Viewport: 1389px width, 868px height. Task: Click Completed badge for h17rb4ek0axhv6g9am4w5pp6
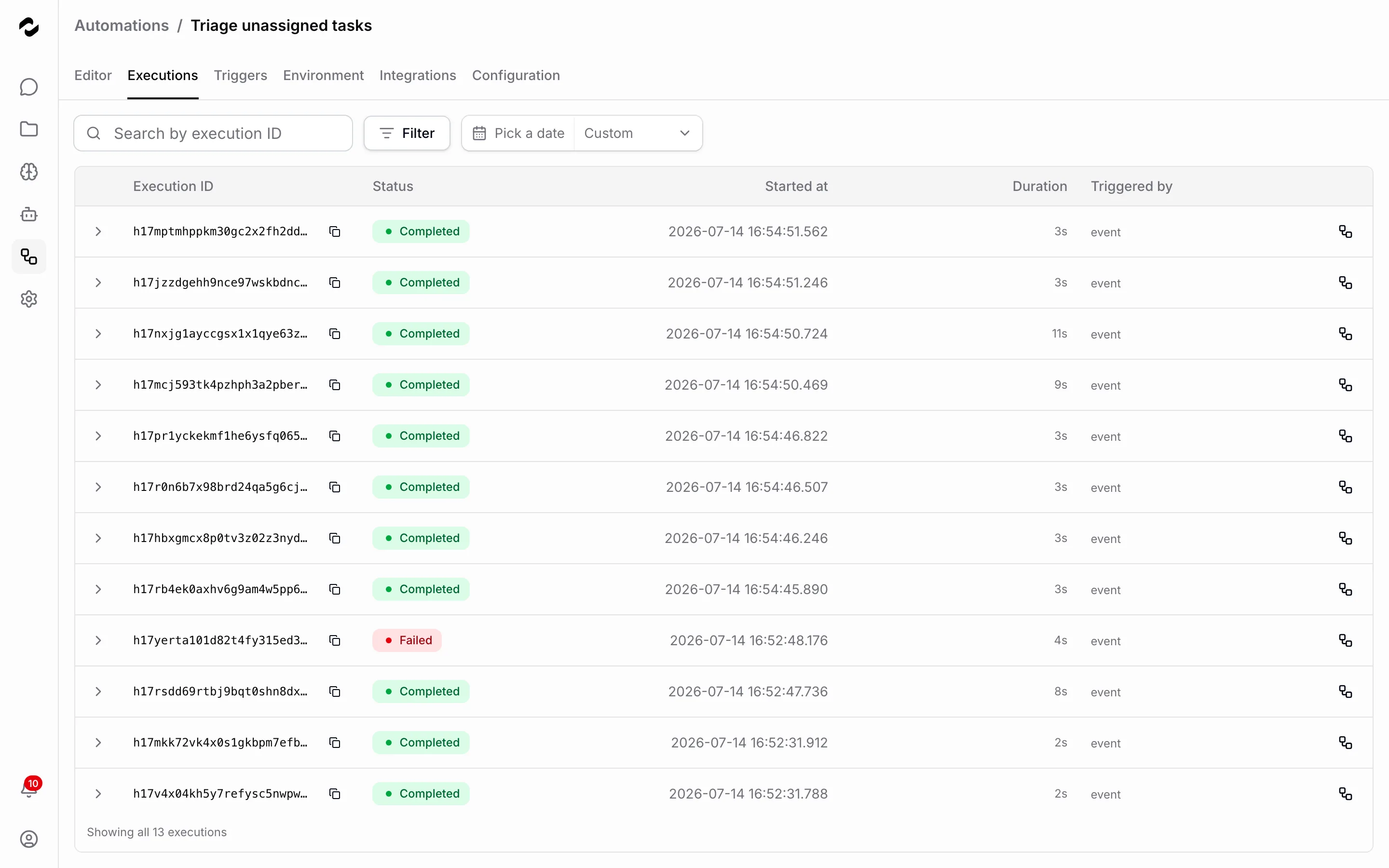[x=421, y=589]
